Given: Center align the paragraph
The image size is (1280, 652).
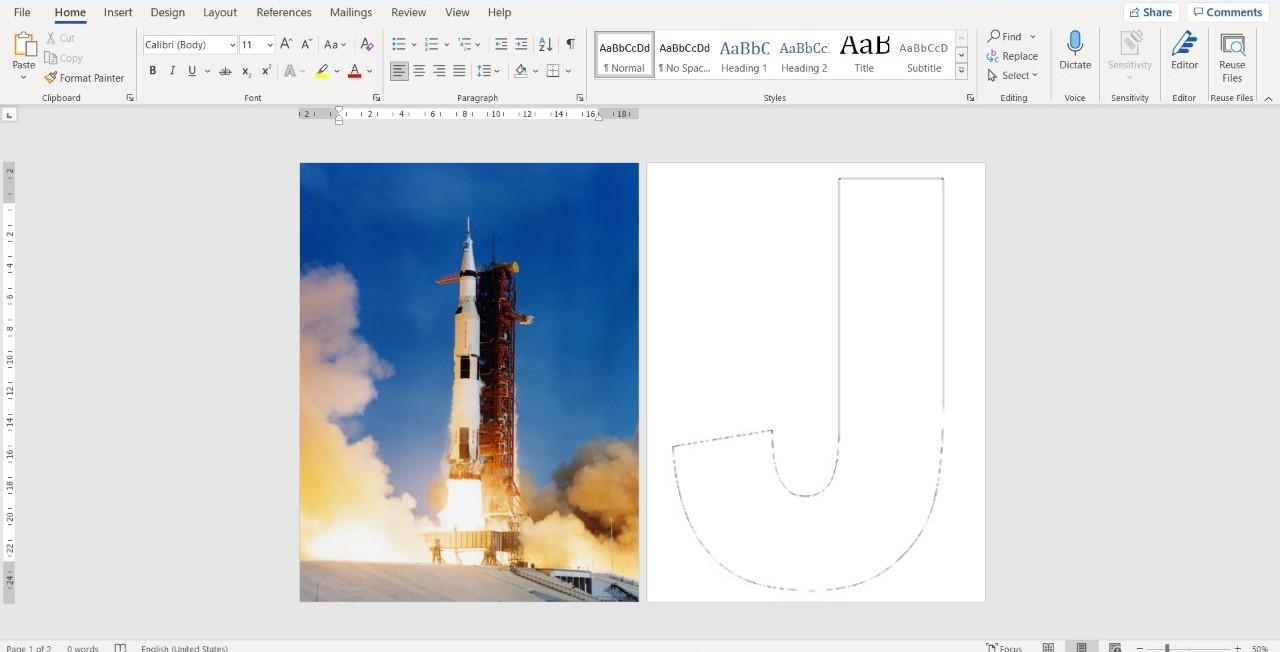Looking at the screenshot, I should click(x=419, y=71).
